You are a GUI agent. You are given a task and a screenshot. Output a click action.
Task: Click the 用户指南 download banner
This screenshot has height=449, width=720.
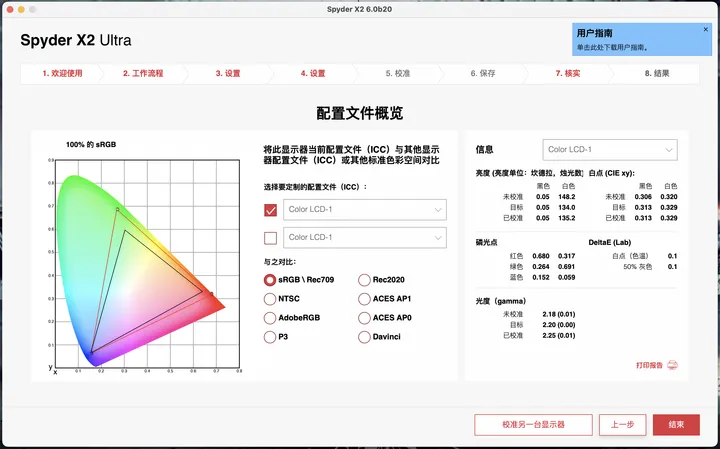point(642,39)
